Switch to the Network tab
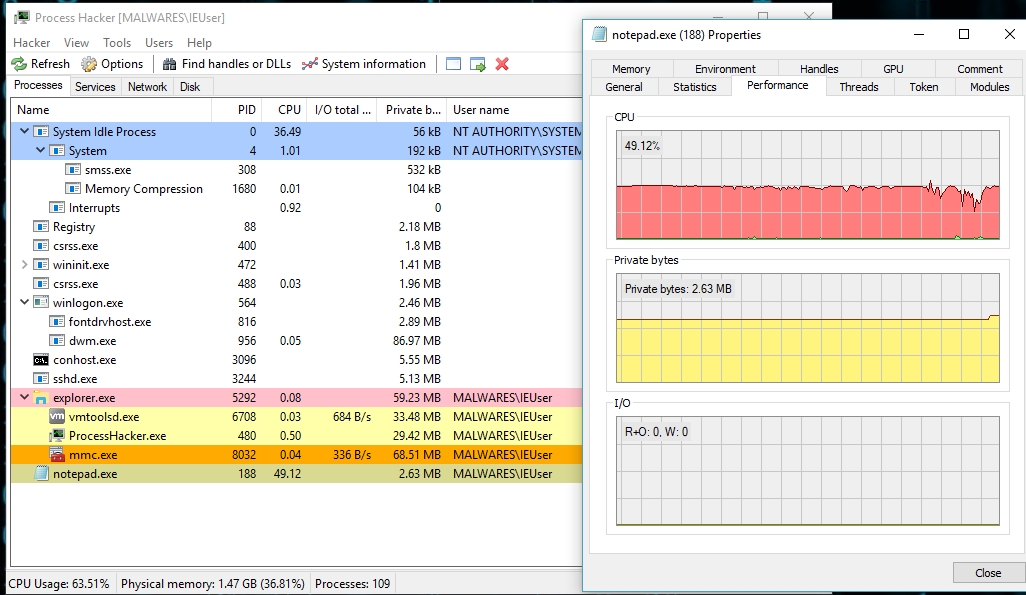This screenshot has width=1026, height=595. tap(147, 87)
